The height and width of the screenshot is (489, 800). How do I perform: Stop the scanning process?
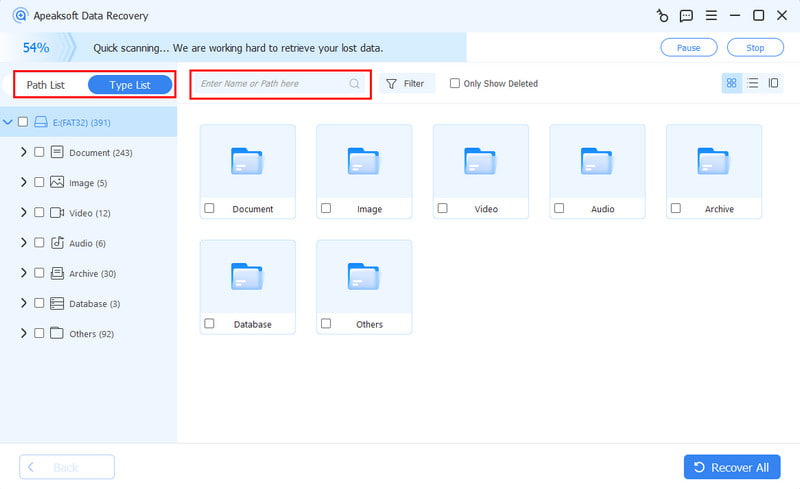click(755, 47)
